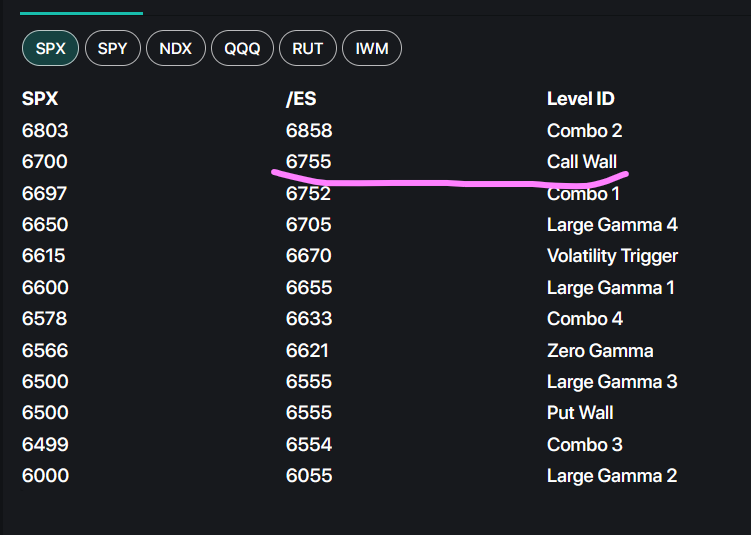Switch to the SPY ticker pill
Screen dimensions: 751x535
coord(113,48)
